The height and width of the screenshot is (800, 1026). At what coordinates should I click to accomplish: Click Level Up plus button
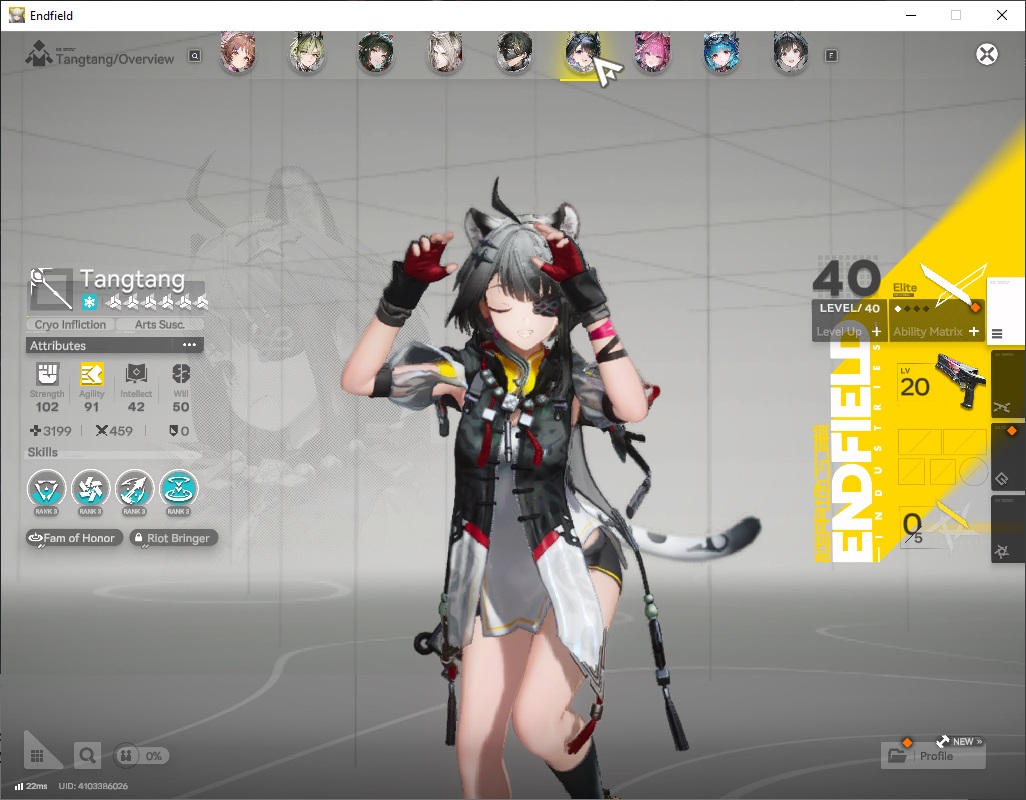tap(876, 332)
